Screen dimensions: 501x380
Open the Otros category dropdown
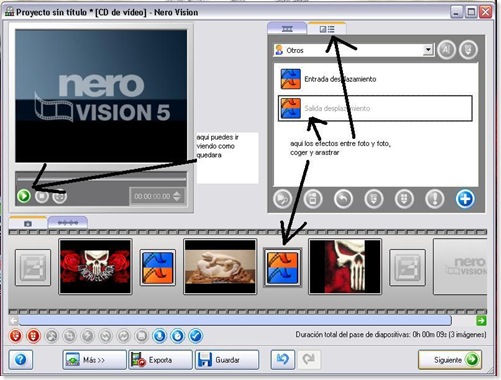click(428, 50)
